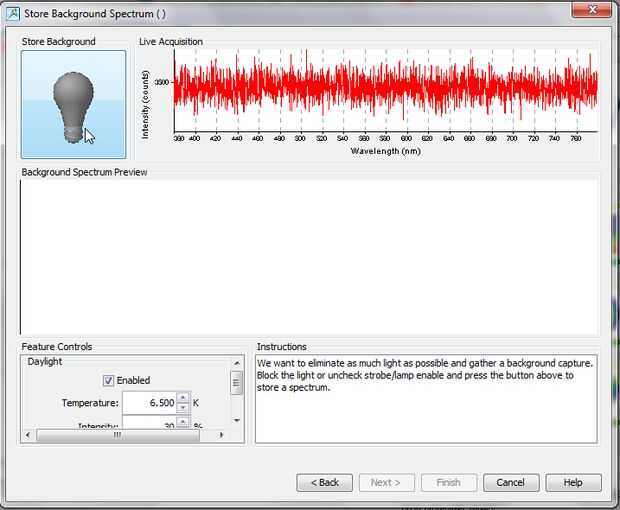Click the Store Background lightbulb button
The width and height of the screenshot is (620, 510).
point(74,104)
